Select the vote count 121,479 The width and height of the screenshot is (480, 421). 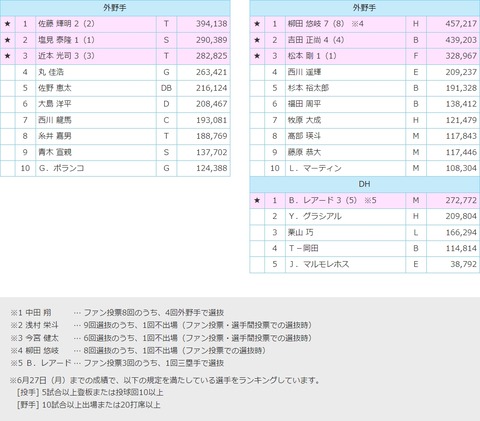point(461,120)
